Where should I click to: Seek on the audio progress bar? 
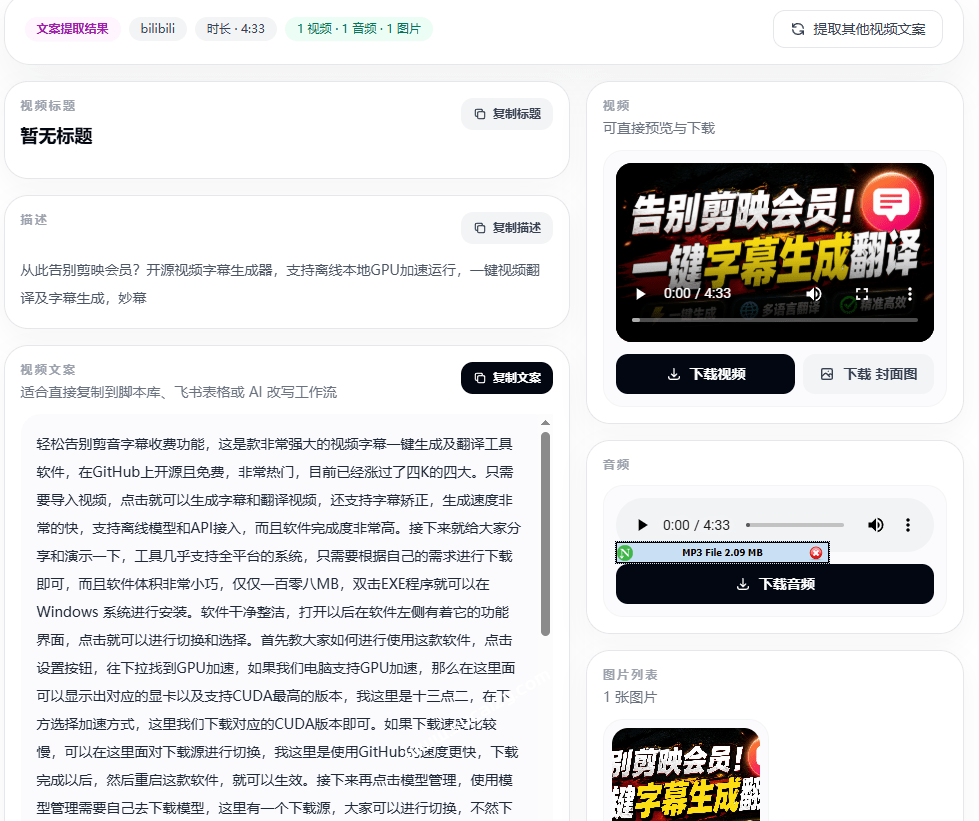[x=795, y=525]
